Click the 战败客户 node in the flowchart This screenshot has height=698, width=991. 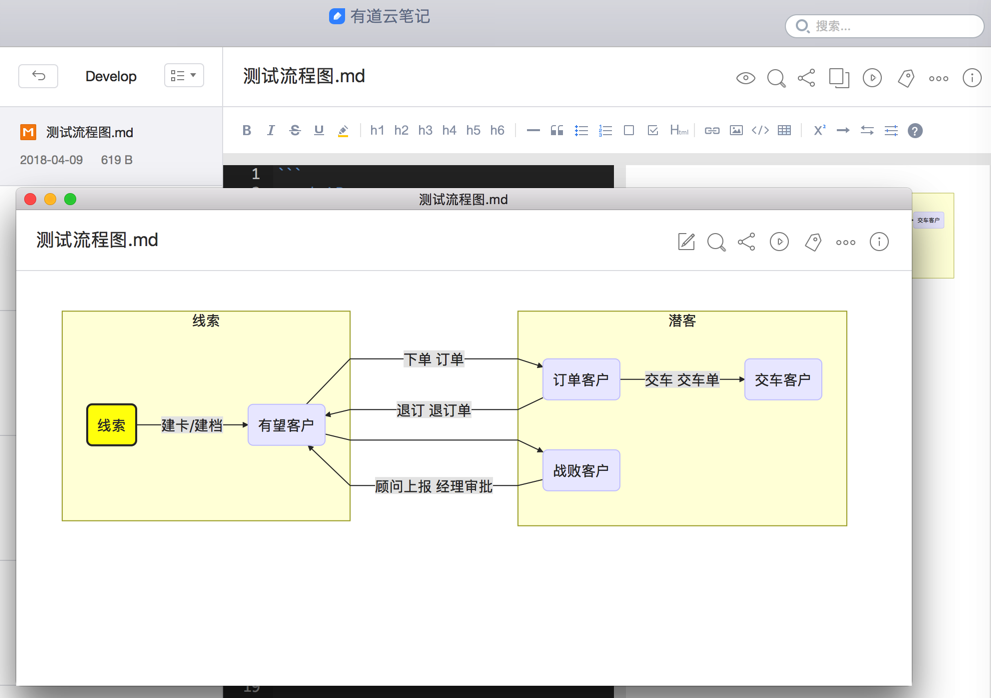581,470
